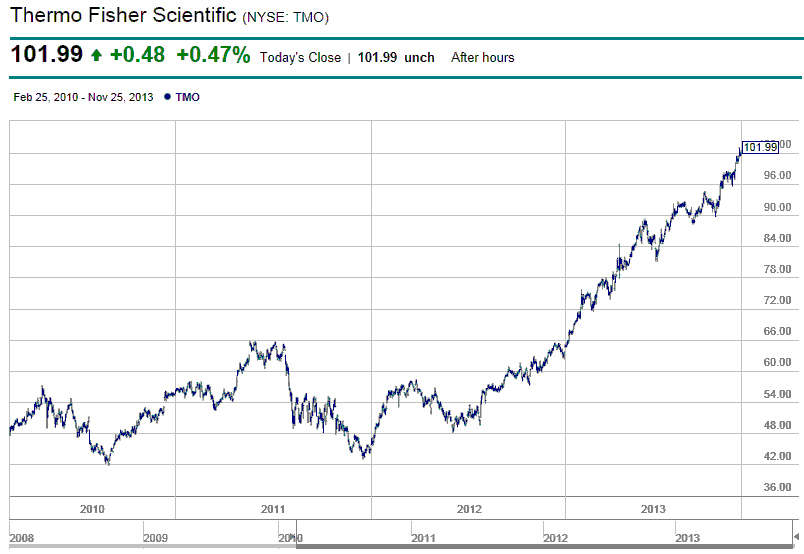The image size is (804, 554).
Task: Click the 90.00 y-axis label
Action: point(777,207)
